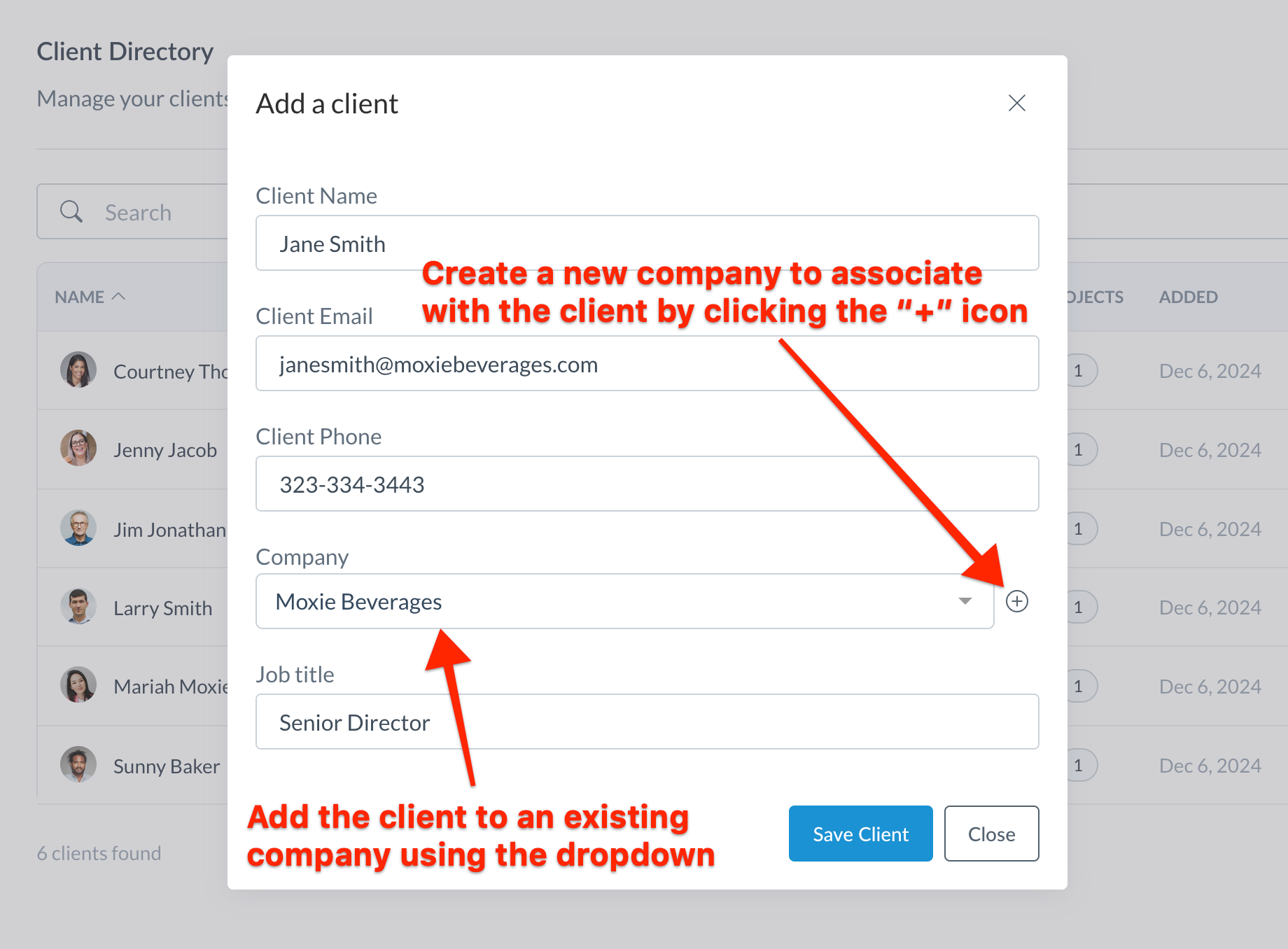Click into the Client Email field
The height and width of the screenshot is (949, 1288).
646,364
